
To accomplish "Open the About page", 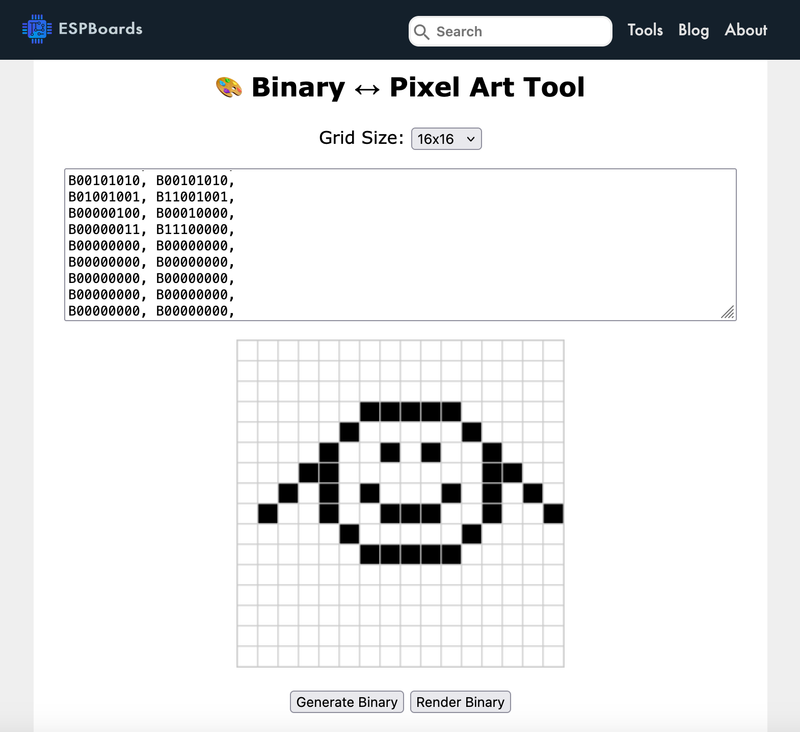I will 746,30.
